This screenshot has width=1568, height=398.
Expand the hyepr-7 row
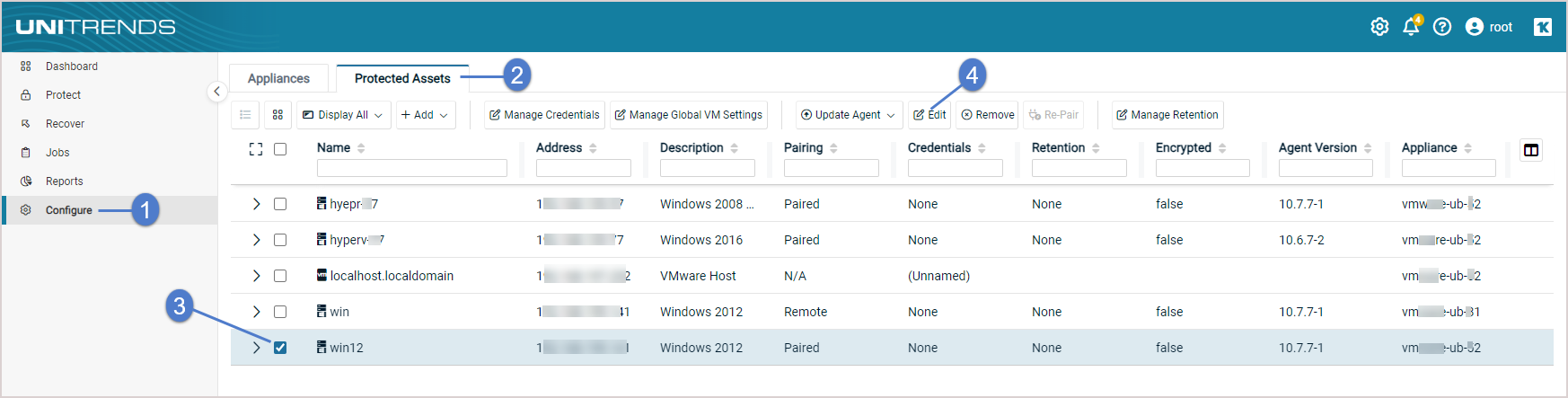pyautogui.click(x=256, y=204)
